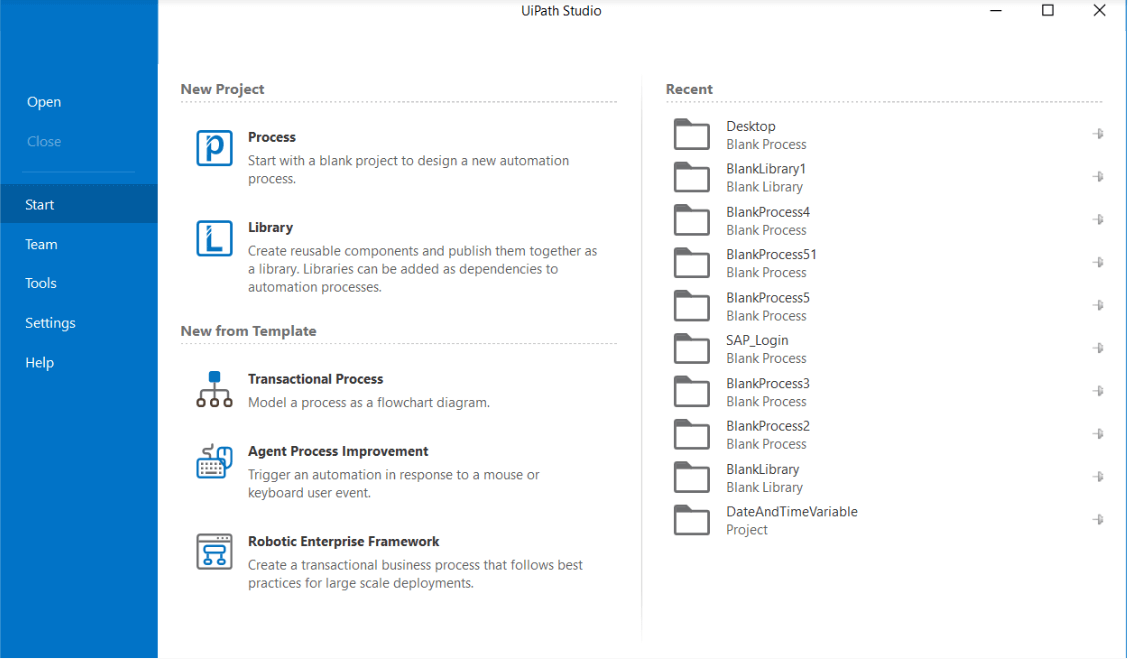Image resolution: width=1128 pixels, height=659 pixels.
Task: Open the BlankProcess5 recent project
Action: click(x=766, y=297)
